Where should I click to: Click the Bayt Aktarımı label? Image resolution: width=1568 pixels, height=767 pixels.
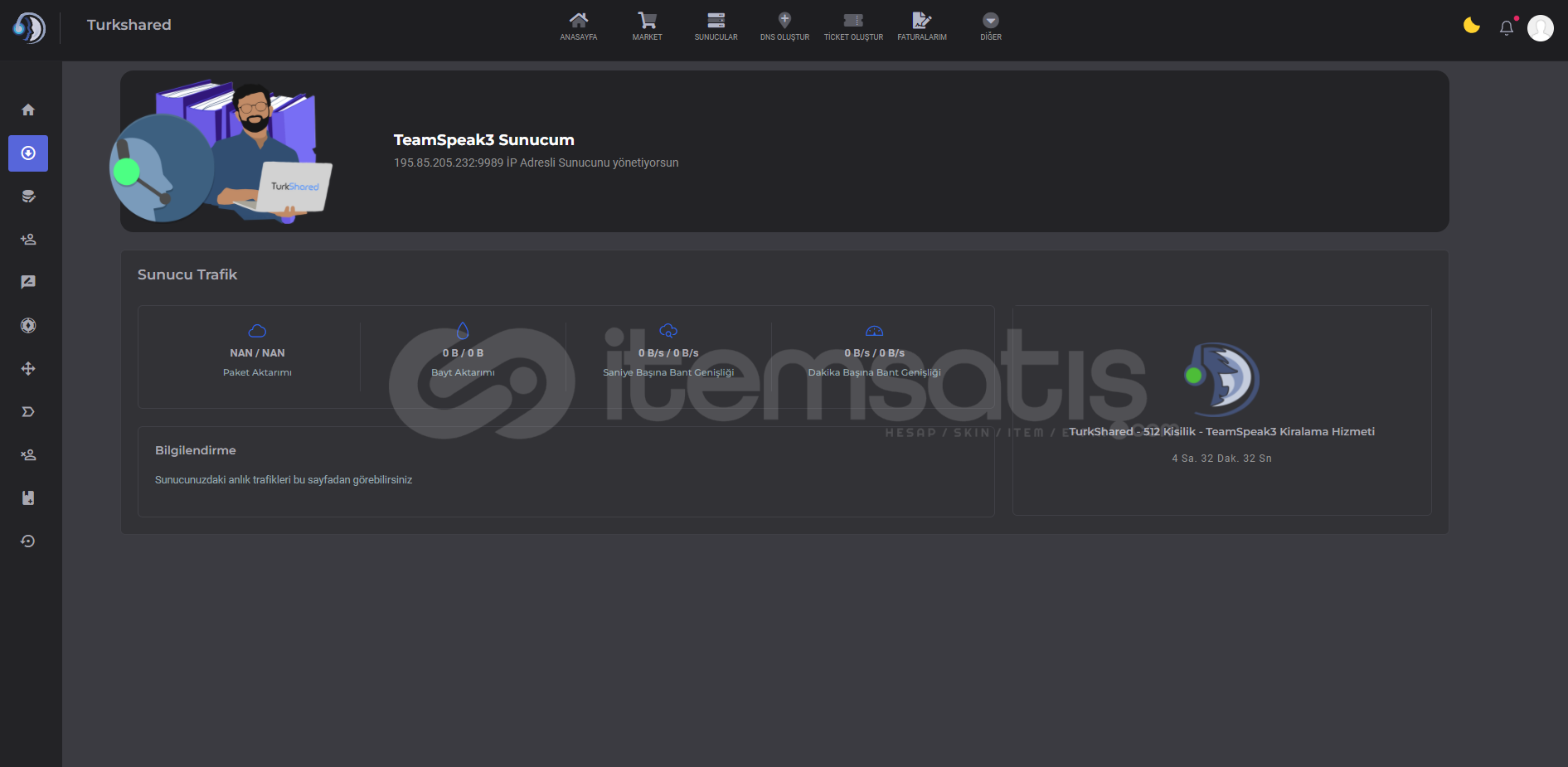click(x=463, y=372)
